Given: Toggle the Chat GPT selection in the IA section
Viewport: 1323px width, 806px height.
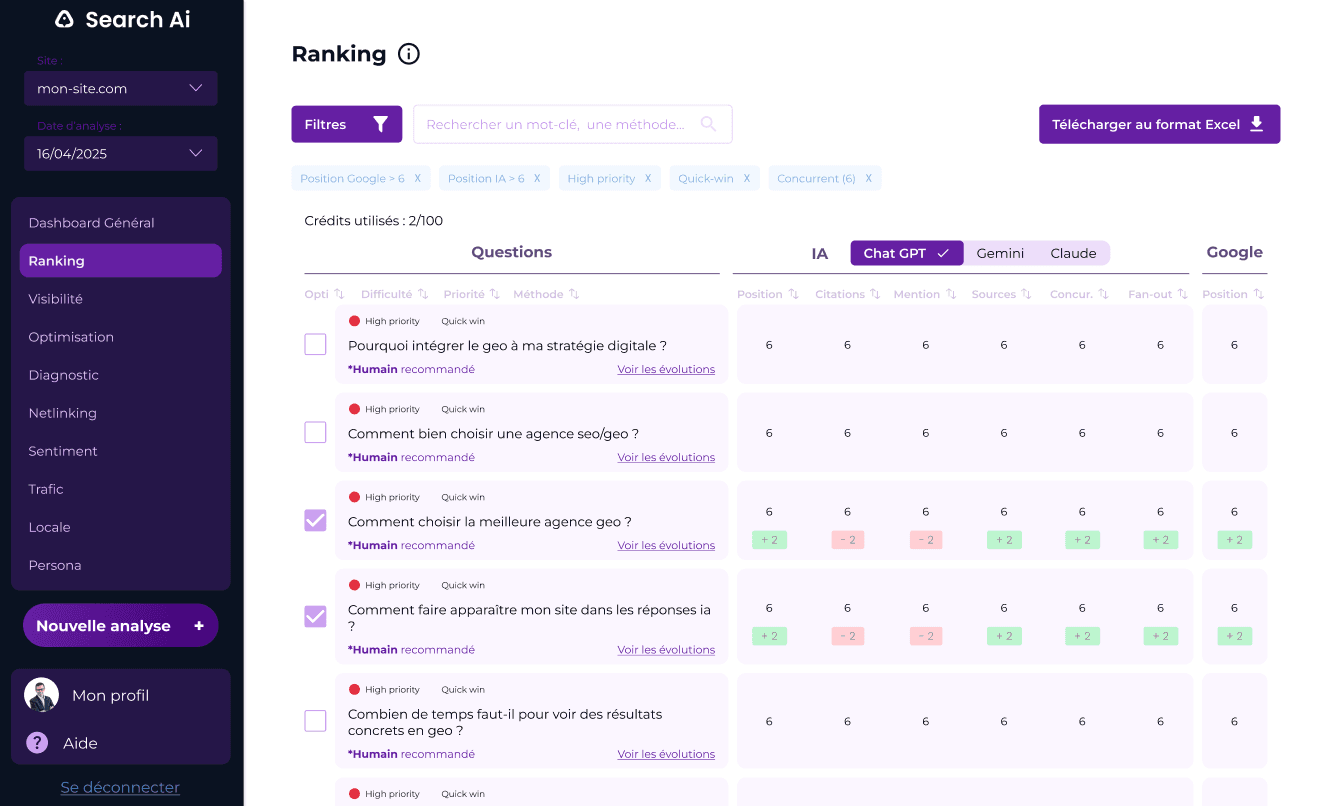Looking at the screenshot, I should pyautogui.click(x=906, y=253).
